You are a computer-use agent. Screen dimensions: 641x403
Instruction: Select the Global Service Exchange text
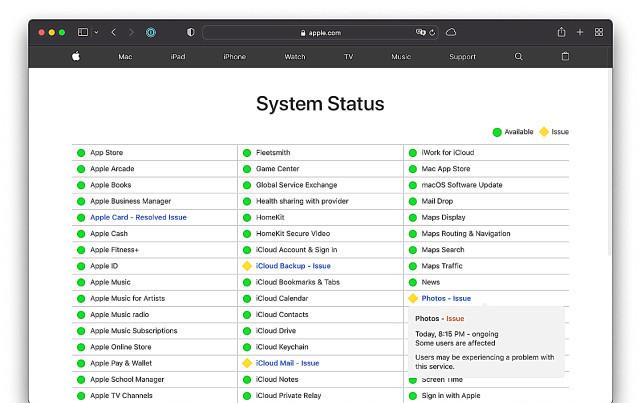pos(296,185)
